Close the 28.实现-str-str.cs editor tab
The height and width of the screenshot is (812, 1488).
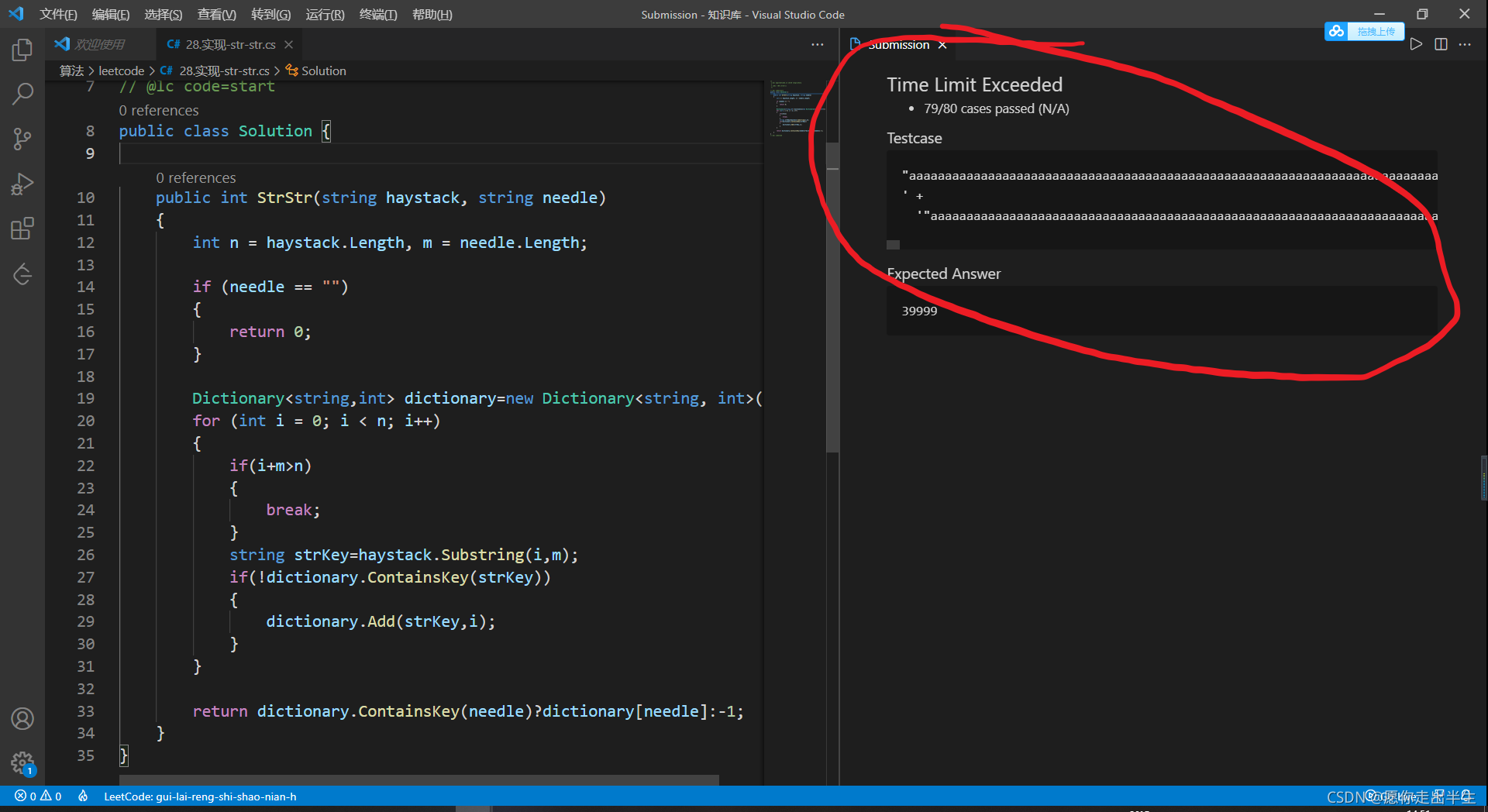(x=288, y=45)
